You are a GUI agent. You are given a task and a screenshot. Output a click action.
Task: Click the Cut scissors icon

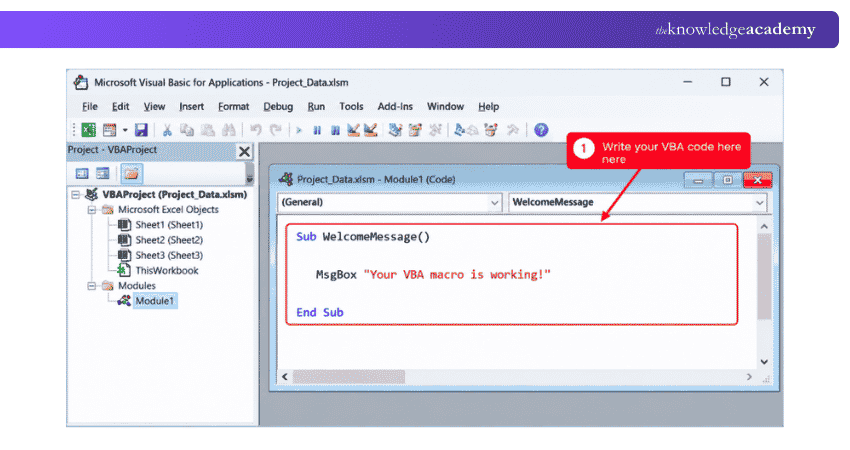click(167, 130)
